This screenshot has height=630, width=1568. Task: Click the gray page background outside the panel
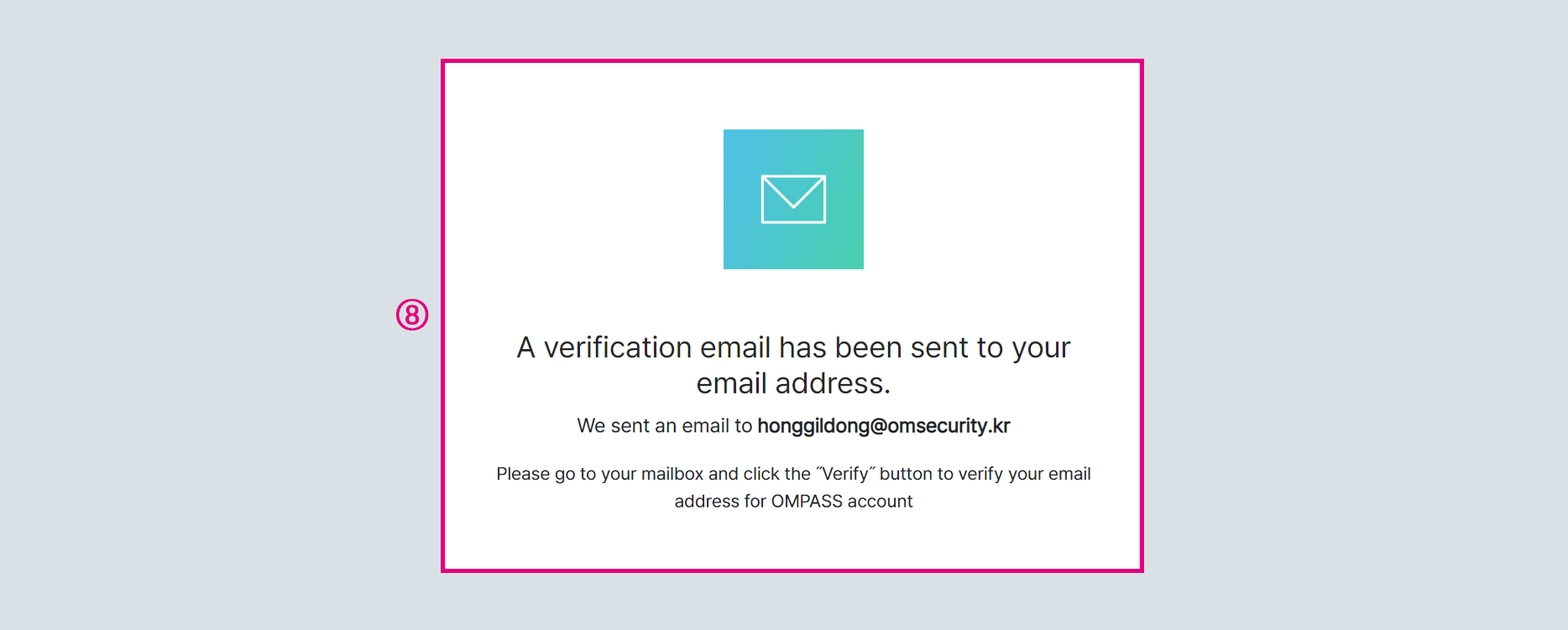pyautogui.click(x=210, y=336)
